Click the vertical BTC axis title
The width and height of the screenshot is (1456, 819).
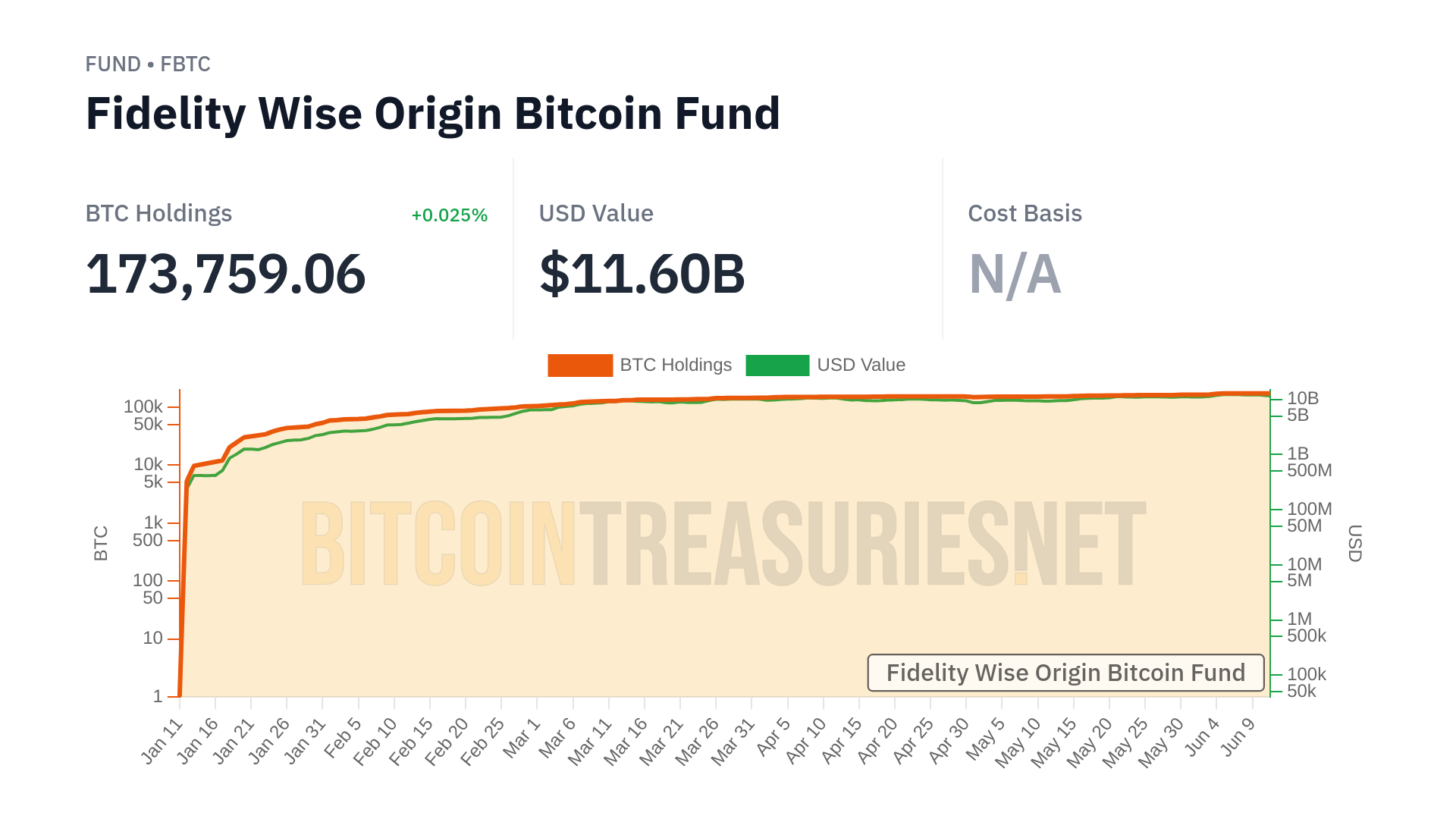point(101,544)
